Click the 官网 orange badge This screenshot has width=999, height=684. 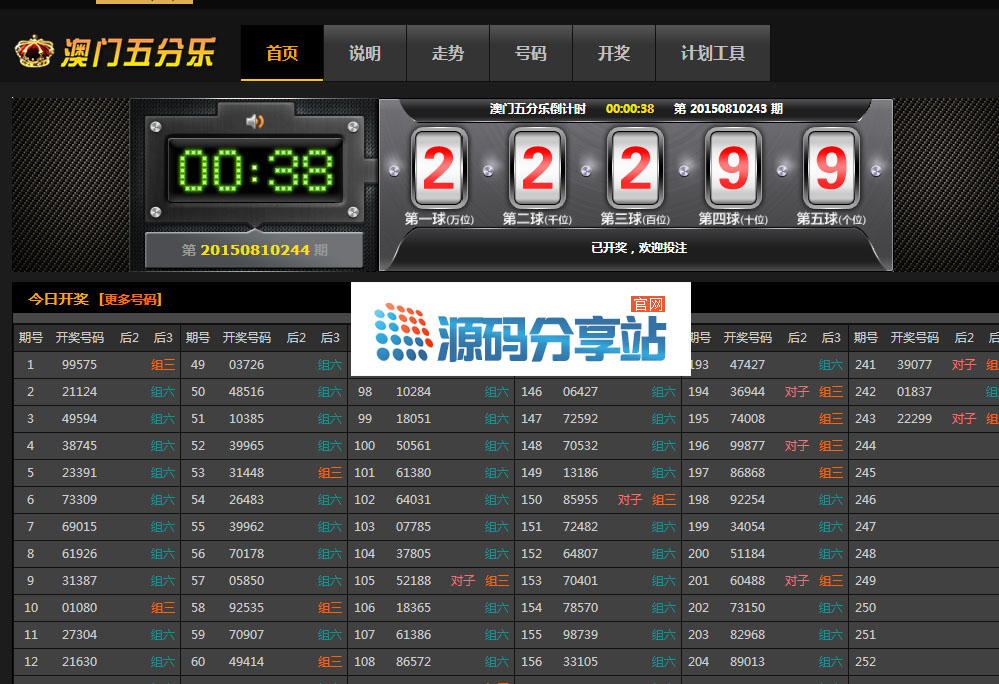tap(648, 304)
